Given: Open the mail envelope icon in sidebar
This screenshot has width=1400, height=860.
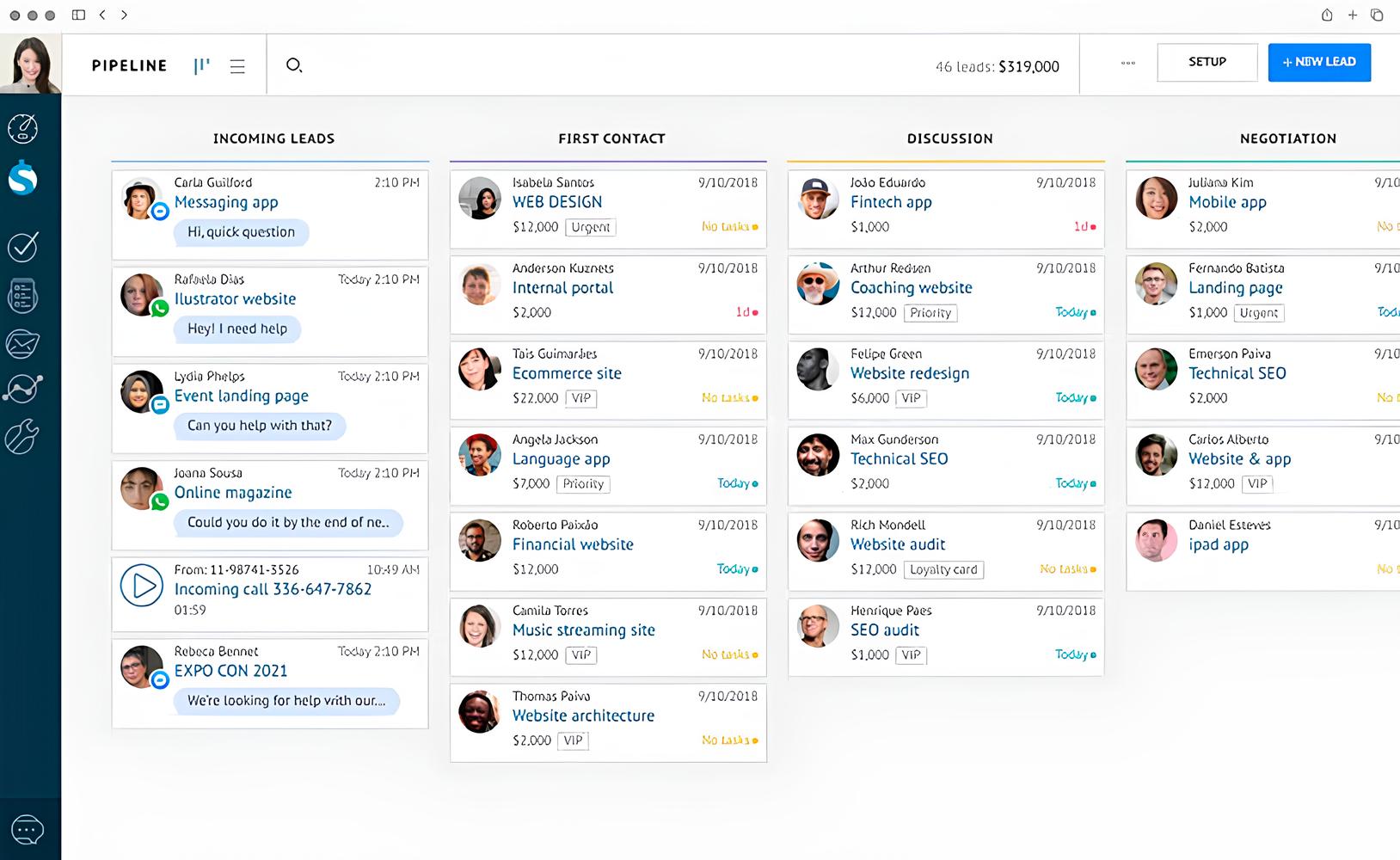Looking at the screenshot, I should point(22,344).
